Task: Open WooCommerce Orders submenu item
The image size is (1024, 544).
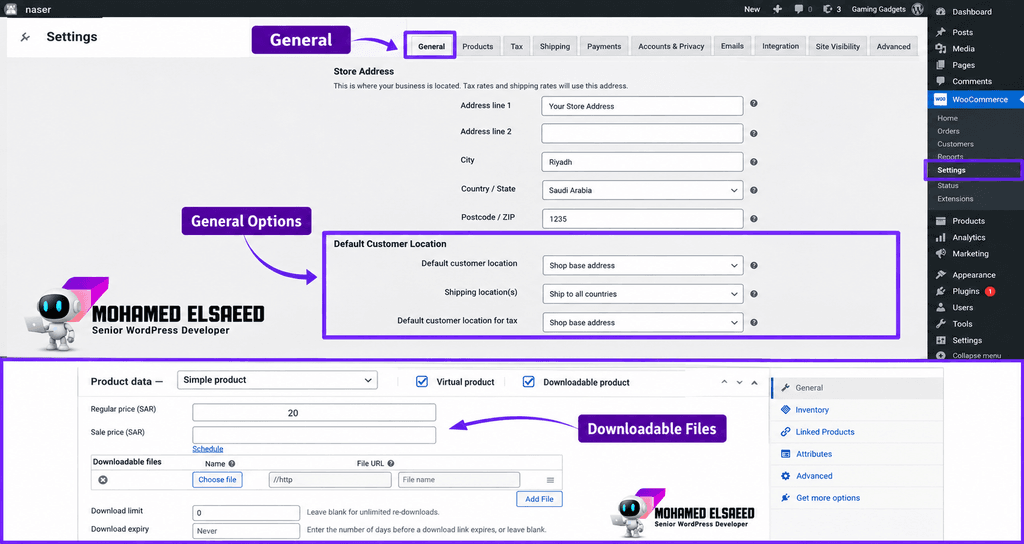Action: (x=948, y=131)
